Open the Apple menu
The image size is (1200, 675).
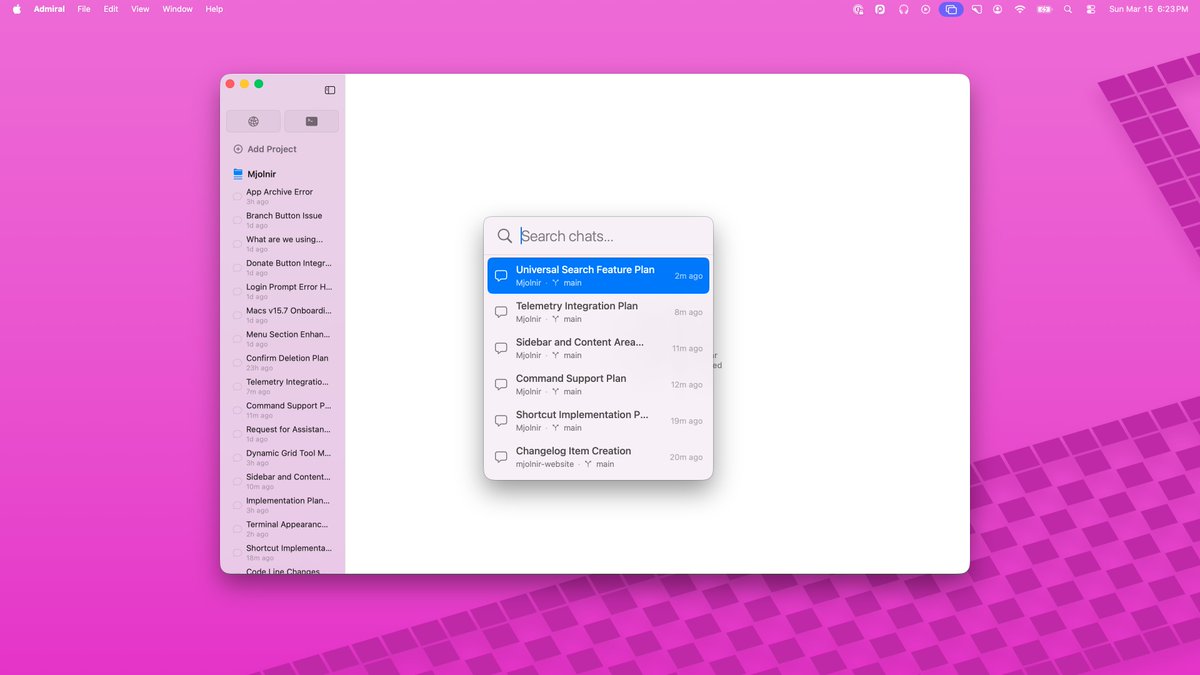[x=16, y=9]
